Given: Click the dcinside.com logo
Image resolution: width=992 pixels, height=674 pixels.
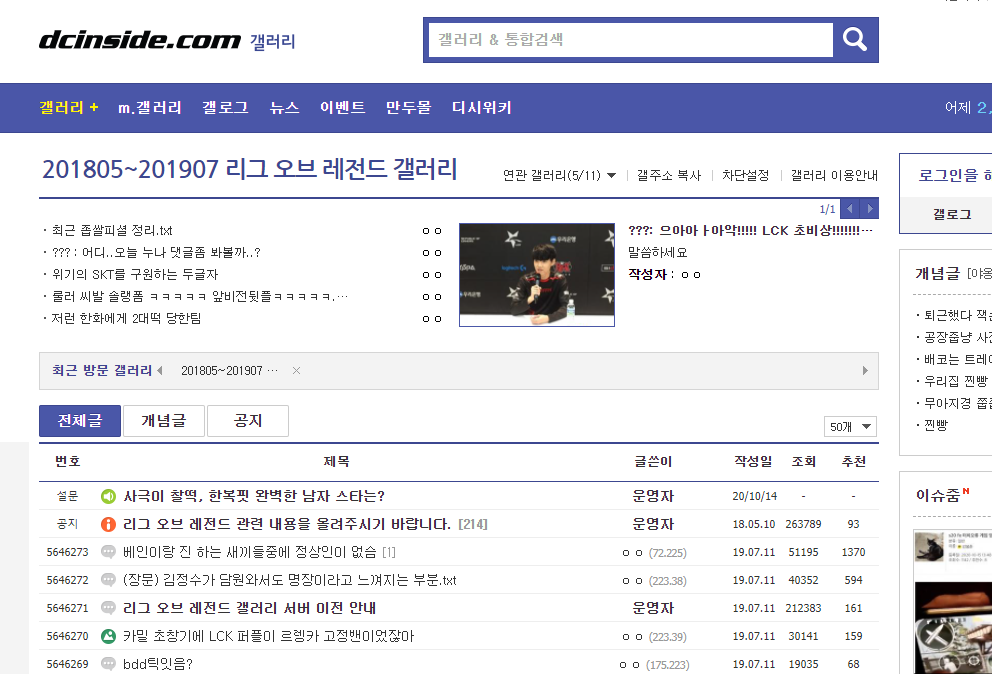Looking at the screenshot, I should point(140,41).
